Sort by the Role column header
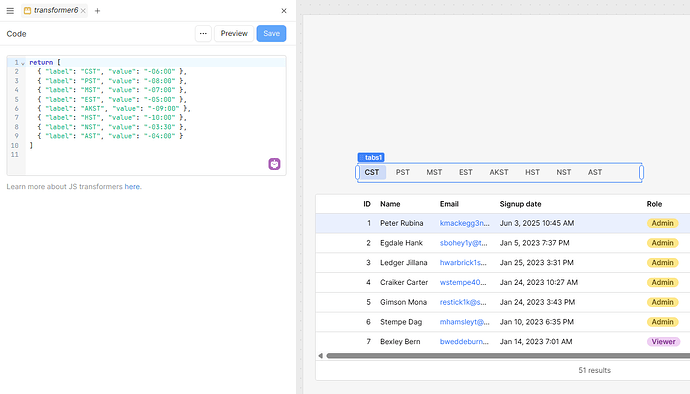 tap(654, 204)
